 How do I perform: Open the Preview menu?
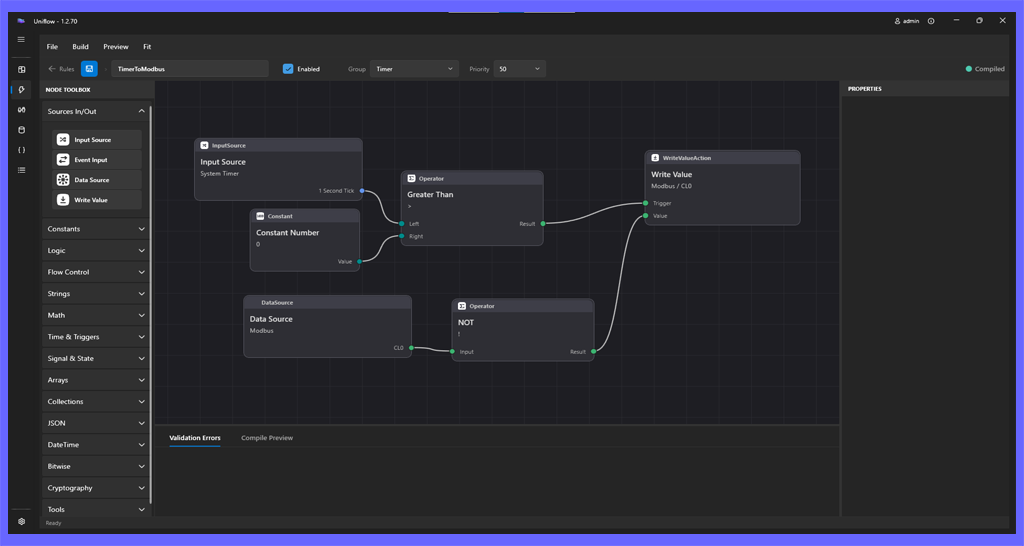[x=116, y=47]
